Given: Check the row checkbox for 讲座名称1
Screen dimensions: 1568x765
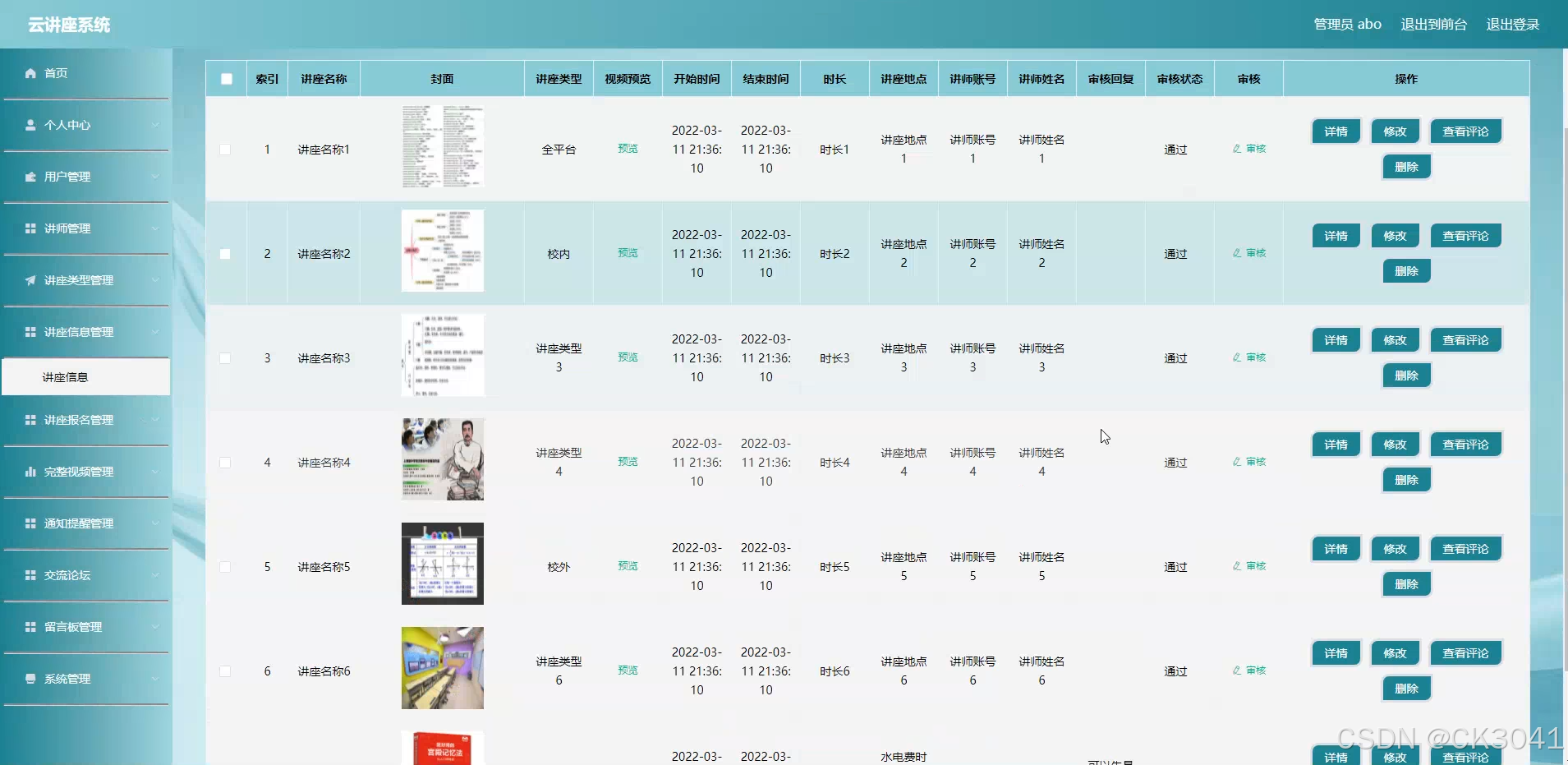Looking at the screenshot, I should point(225,150).
